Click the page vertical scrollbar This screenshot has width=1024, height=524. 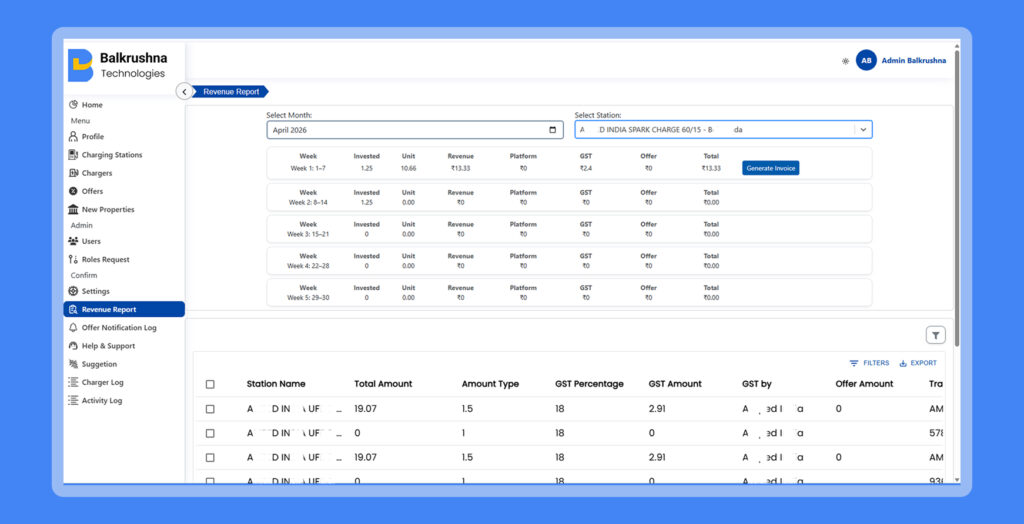coord(957,196)
